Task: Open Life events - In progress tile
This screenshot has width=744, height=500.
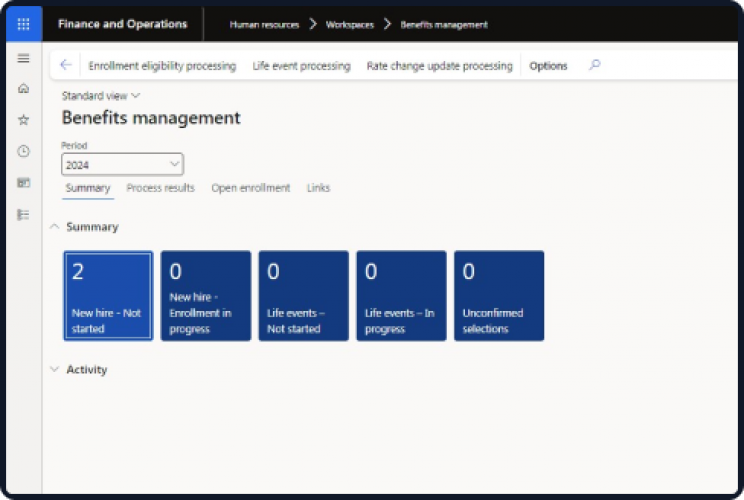Action: (x=401, y=296)
